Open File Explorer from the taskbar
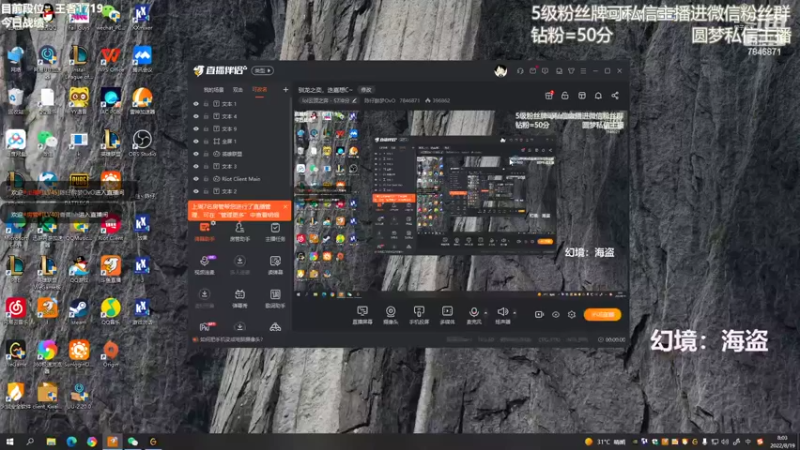The image size is (800, 450). pos(51,442)
